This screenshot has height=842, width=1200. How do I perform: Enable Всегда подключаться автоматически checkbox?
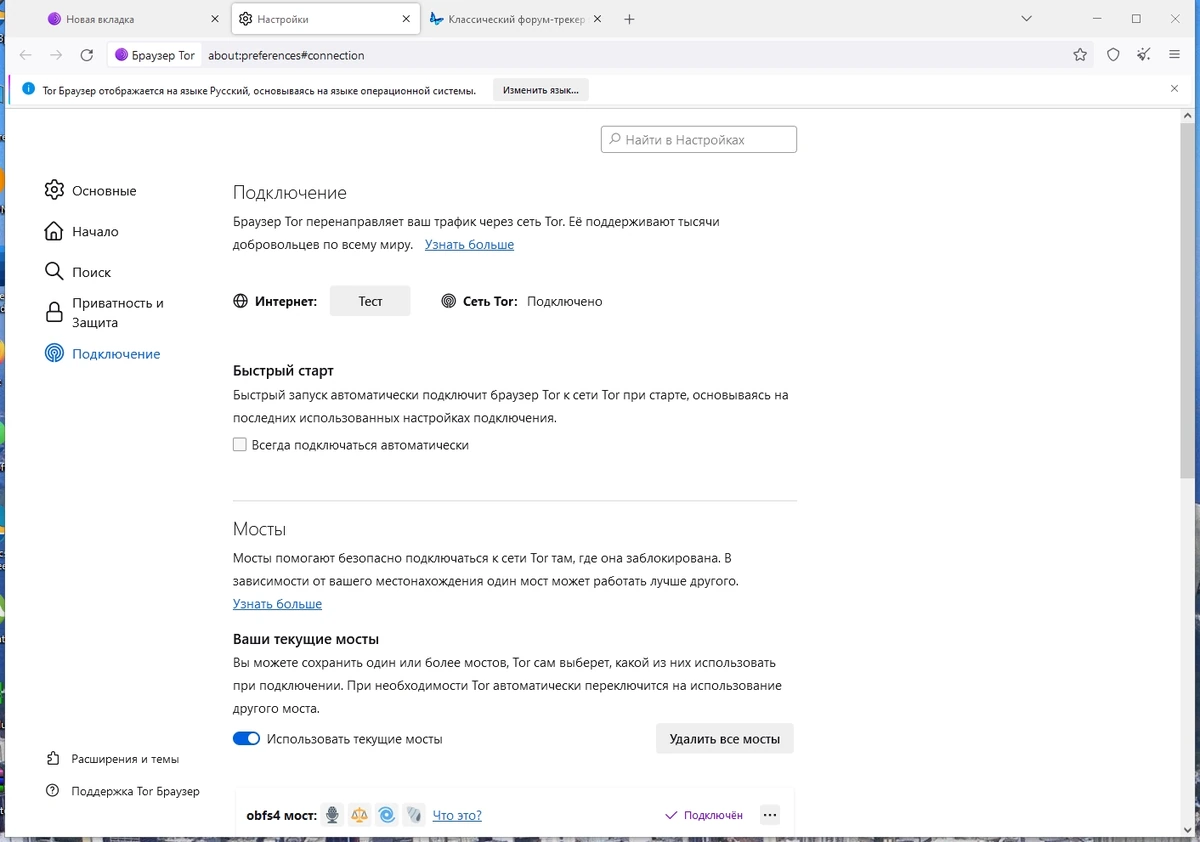pos(240,445)
